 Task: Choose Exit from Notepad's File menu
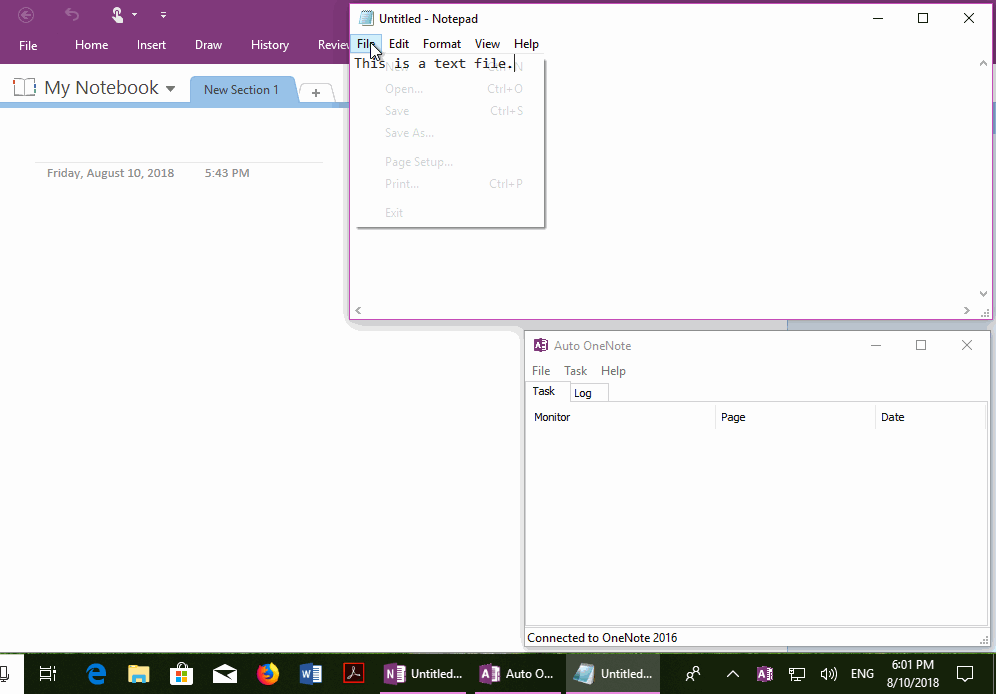coord(394,212)
